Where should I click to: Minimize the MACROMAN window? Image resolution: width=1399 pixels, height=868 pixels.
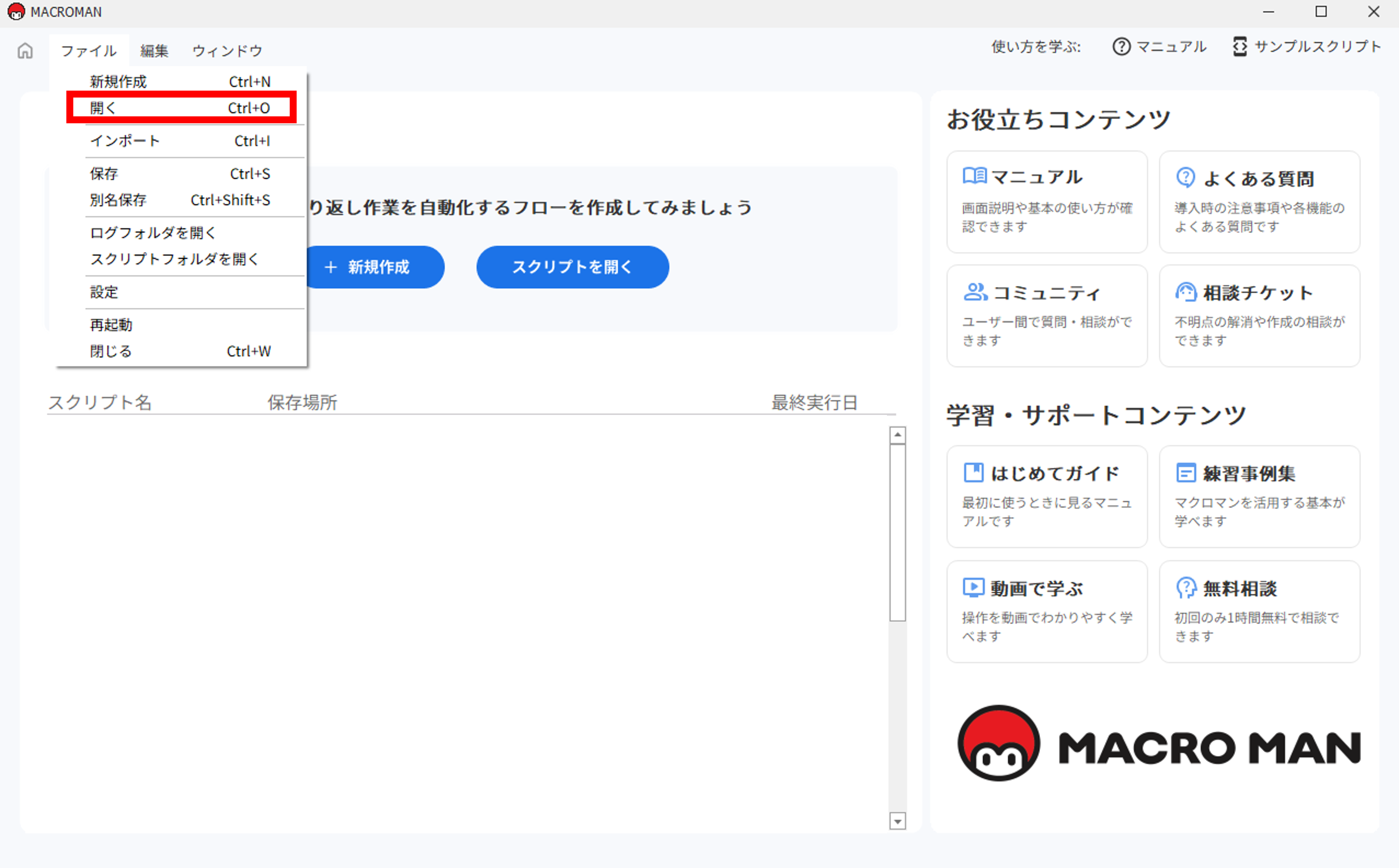tap(1269, 11)
